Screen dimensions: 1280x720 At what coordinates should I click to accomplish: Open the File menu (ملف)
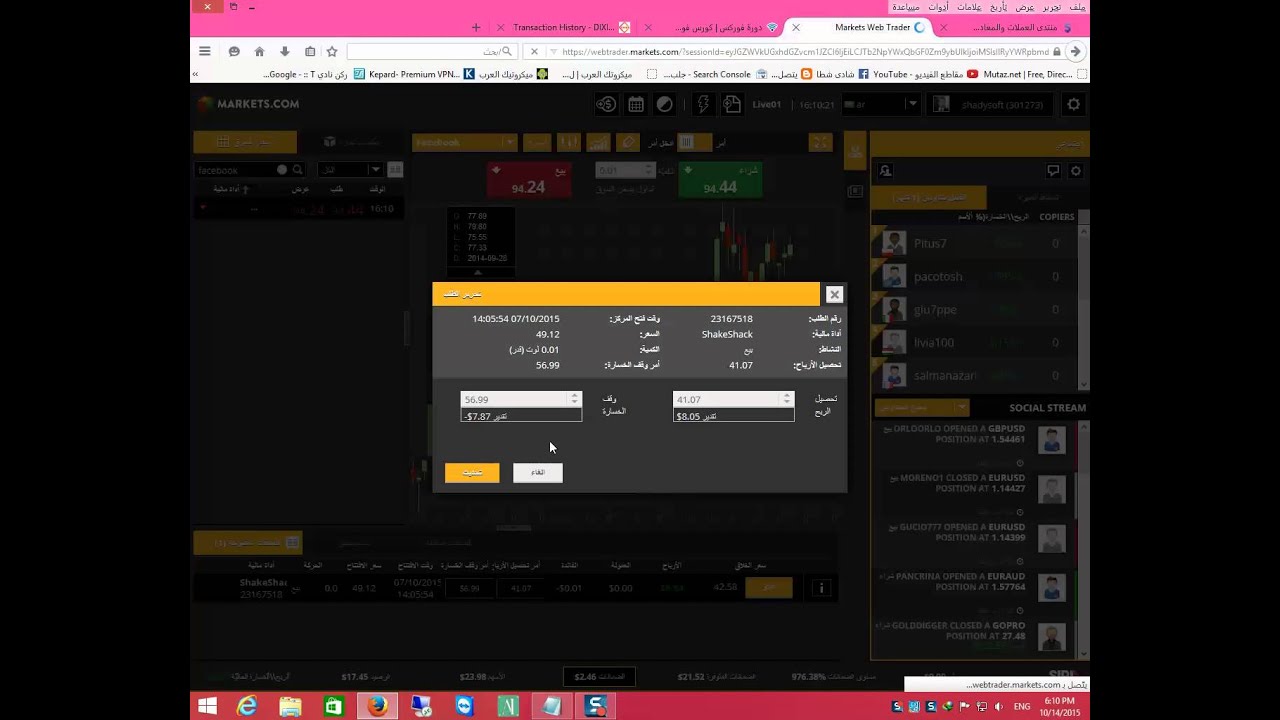(x=1076, y=7)
